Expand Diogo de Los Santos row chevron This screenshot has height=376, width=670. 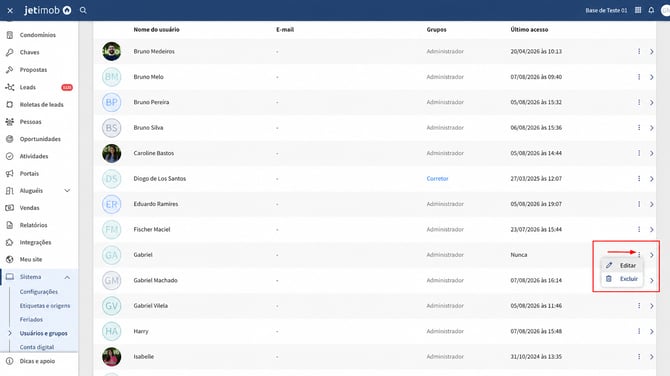tap(652, 179)
